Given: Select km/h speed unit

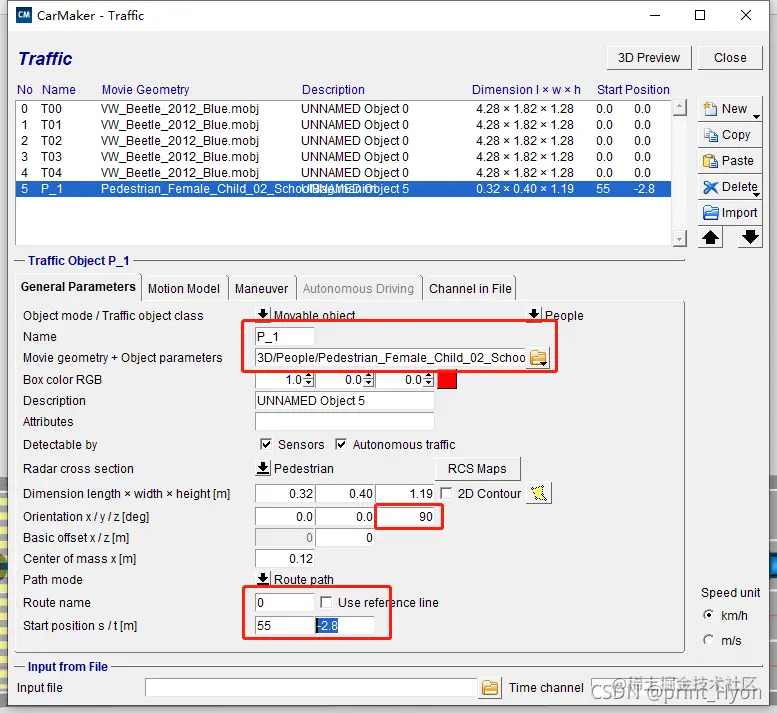Looking at the screenshot, I should coord(709,615).
